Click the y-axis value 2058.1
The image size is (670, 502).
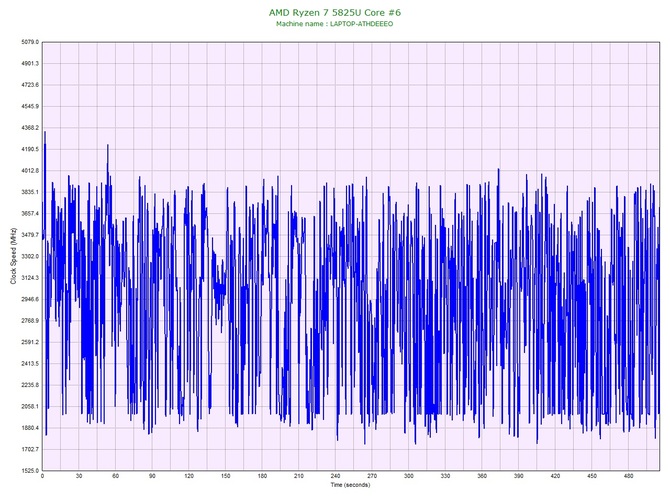[30, 407]
